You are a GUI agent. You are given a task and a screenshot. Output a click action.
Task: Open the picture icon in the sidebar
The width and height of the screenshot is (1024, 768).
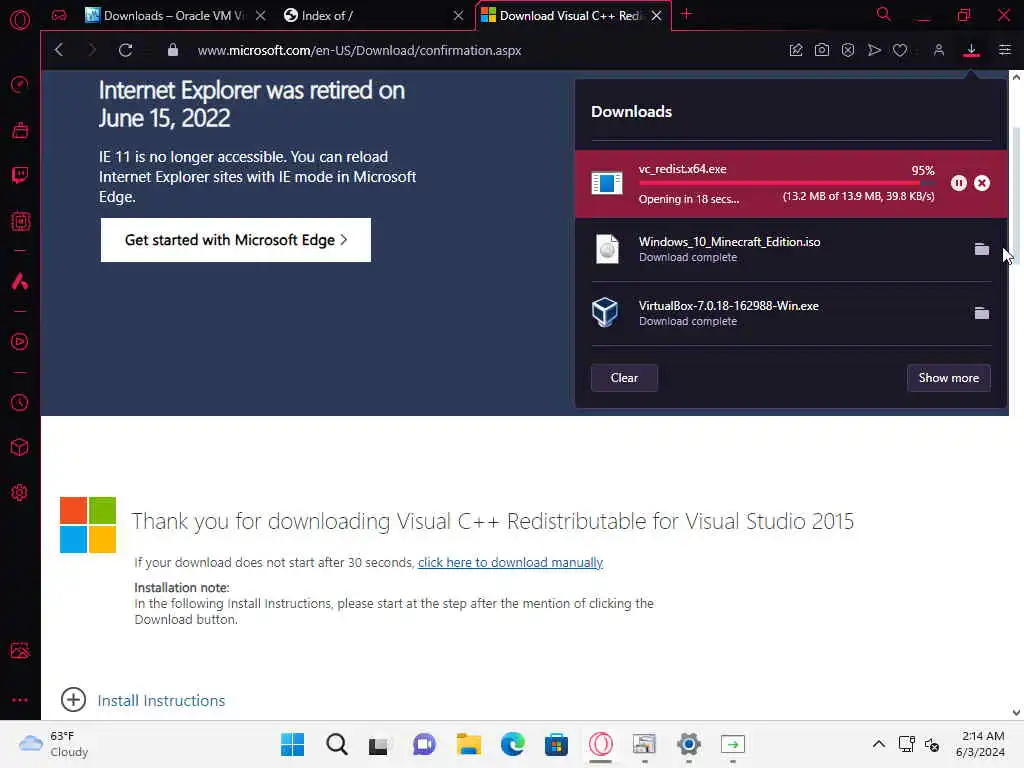pos(20,650)
